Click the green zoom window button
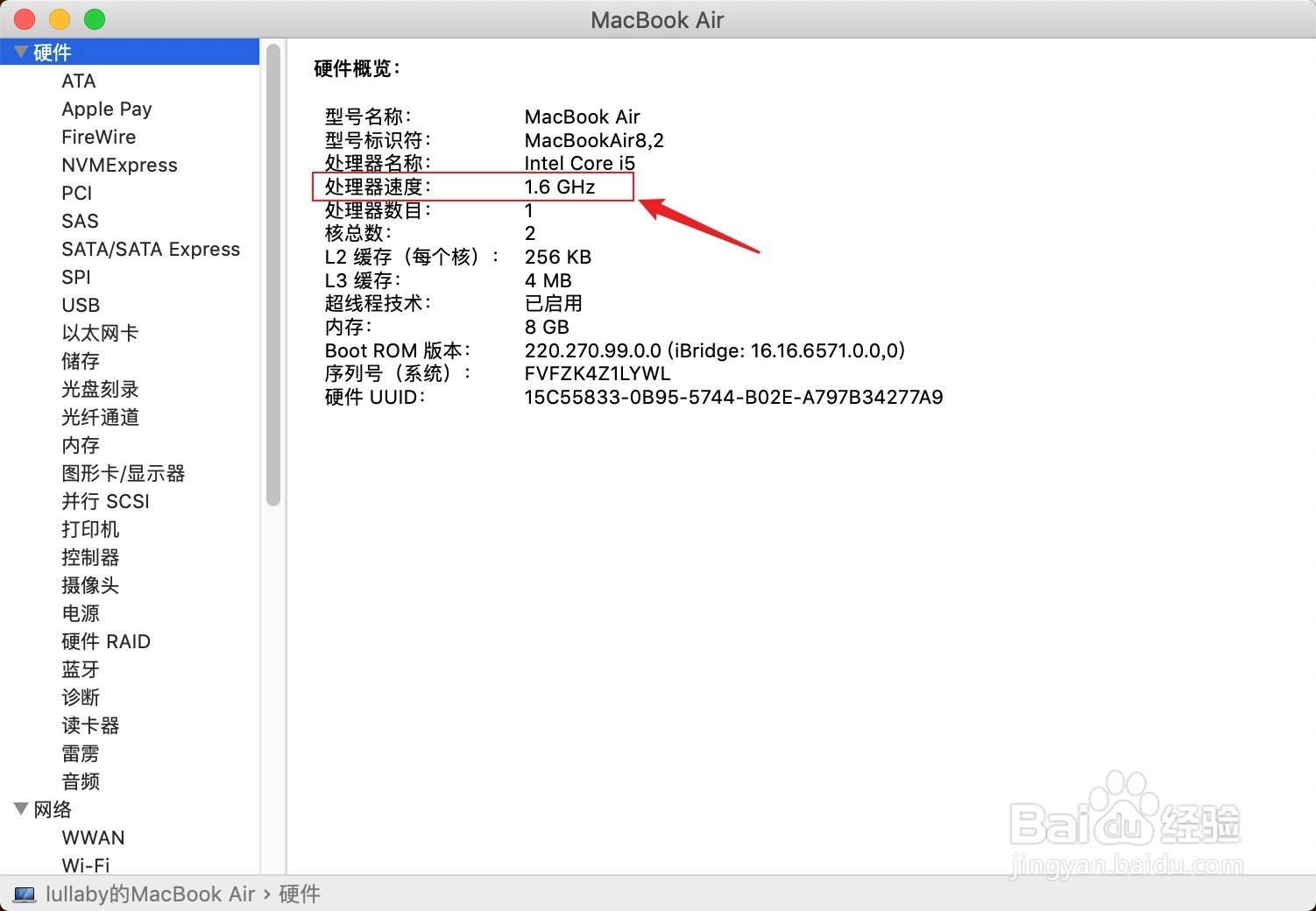The height and width of the screenshot is (911, 1316). 95,19
